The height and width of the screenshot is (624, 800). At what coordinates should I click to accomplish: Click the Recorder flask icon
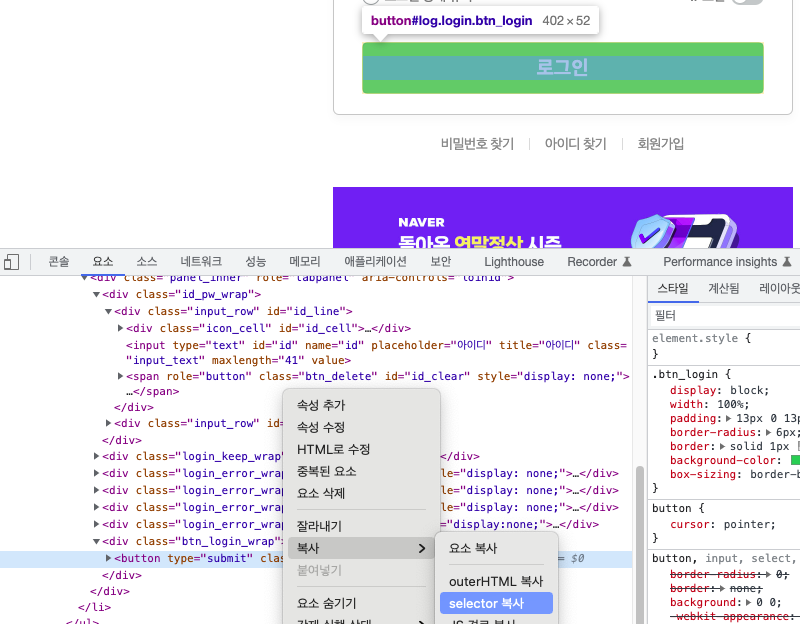point(627,262)
